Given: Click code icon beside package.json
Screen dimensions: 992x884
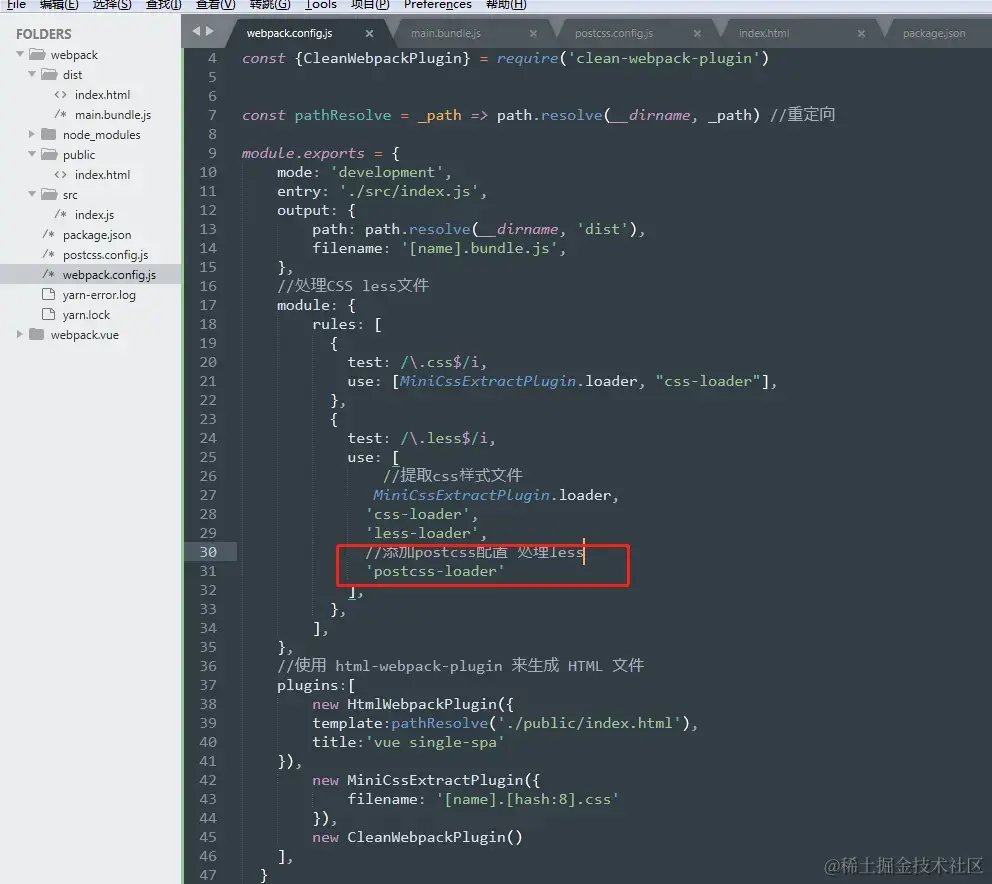Looking at the screenshot, I should (49, 234).
